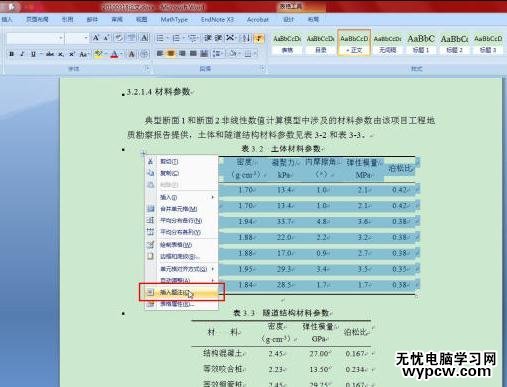Open the phonetic guide tool
Viewport: 507px width, 387px height.
tap(132, 38)
